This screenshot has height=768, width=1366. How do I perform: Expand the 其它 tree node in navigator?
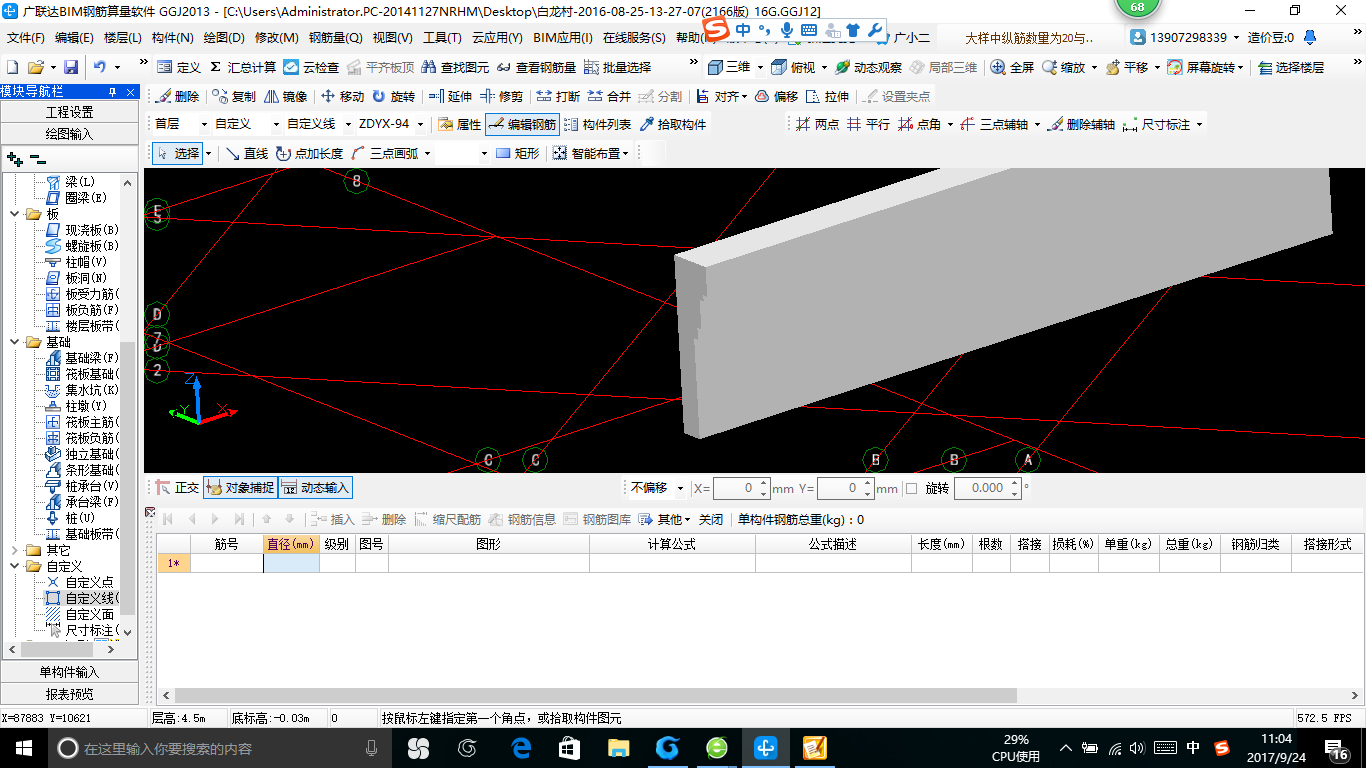coord(14,550)
